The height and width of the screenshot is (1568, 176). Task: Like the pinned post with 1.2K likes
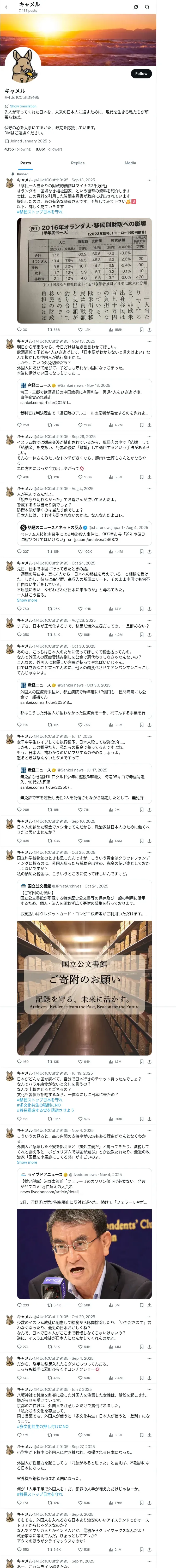point(84,329)
